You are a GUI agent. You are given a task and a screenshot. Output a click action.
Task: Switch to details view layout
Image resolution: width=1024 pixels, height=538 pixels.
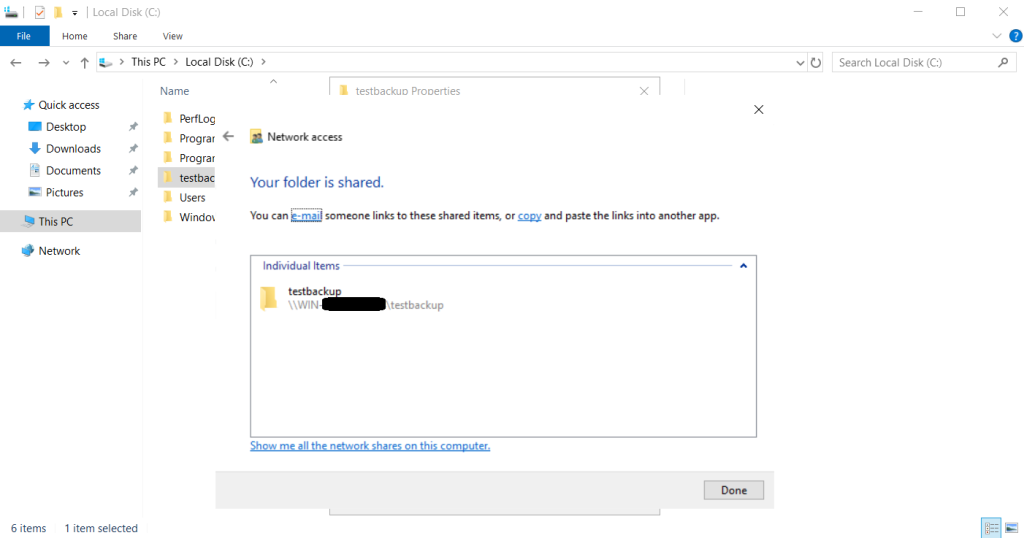pos(991,528)
